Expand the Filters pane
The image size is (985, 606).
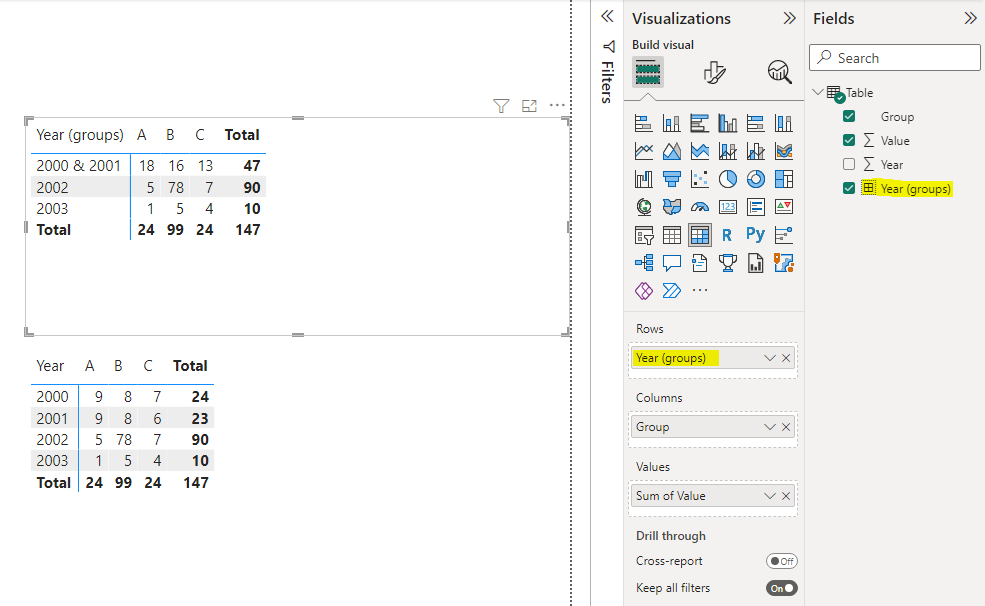click(607, 17)
